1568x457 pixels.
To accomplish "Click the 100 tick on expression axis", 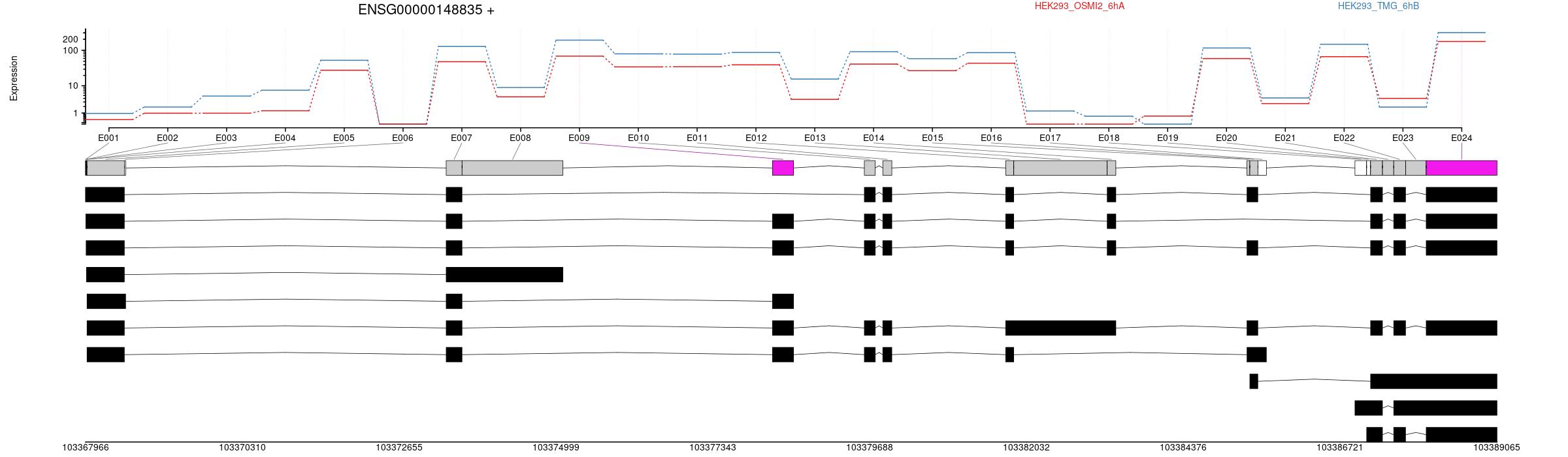I will 70,51.
